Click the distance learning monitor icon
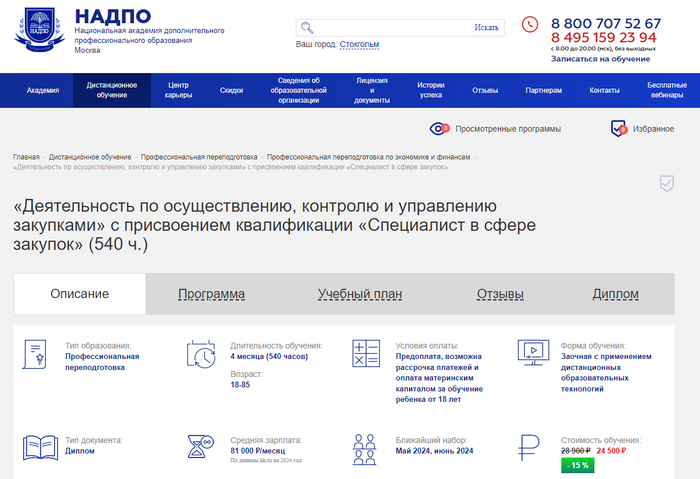The image size is (700, 479). 532,353
